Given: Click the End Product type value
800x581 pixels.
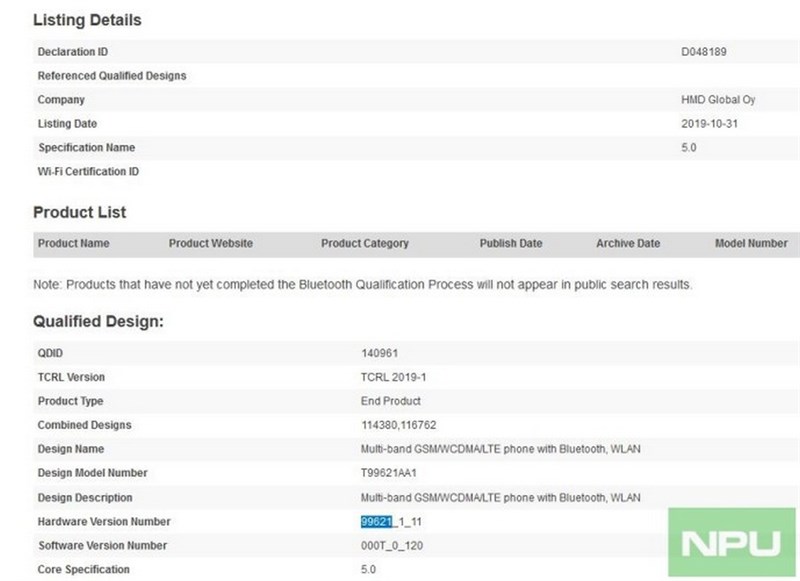Looking at the screenshot, I should [x=389, y=401].
